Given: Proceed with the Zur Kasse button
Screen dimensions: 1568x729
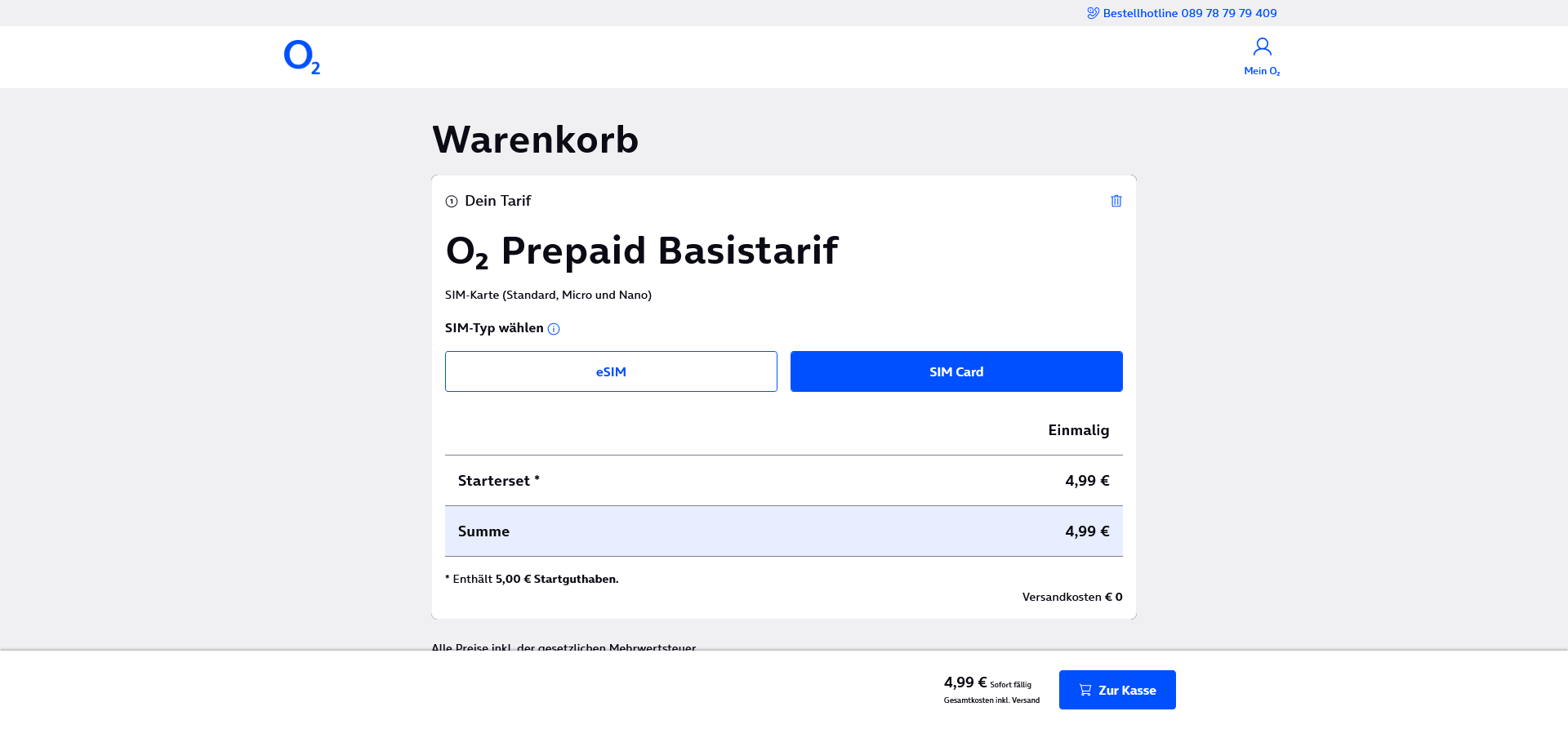Looking at the screenshot, I should pos(1117,690).
